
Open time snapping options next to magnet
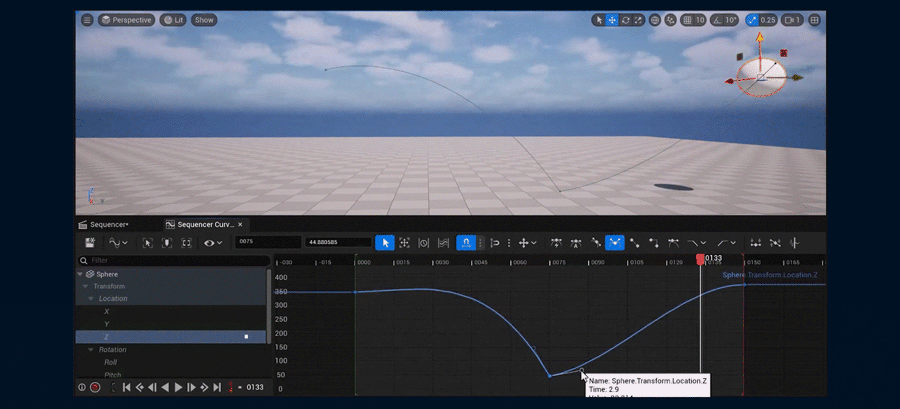point(480,243)
